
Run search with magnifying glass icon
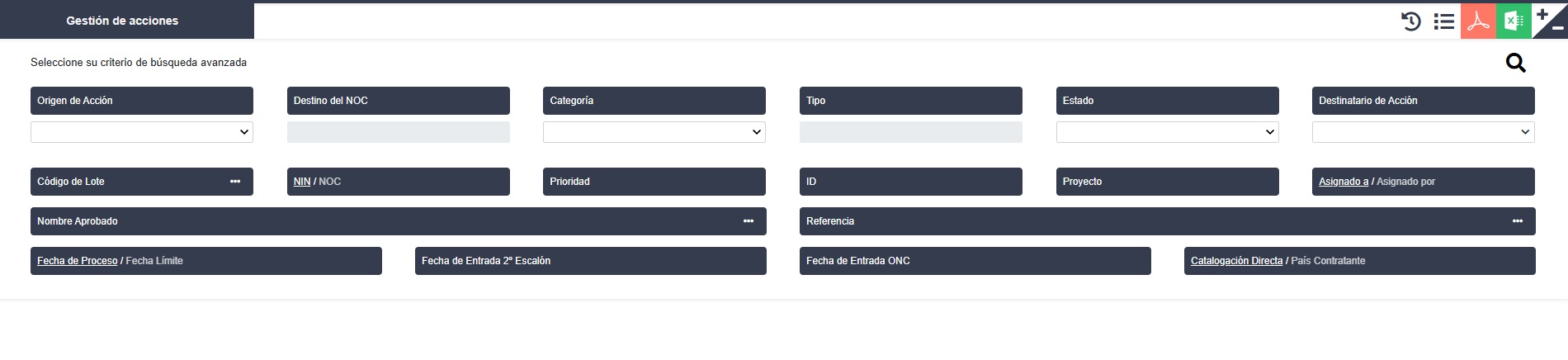point(1515,63)
